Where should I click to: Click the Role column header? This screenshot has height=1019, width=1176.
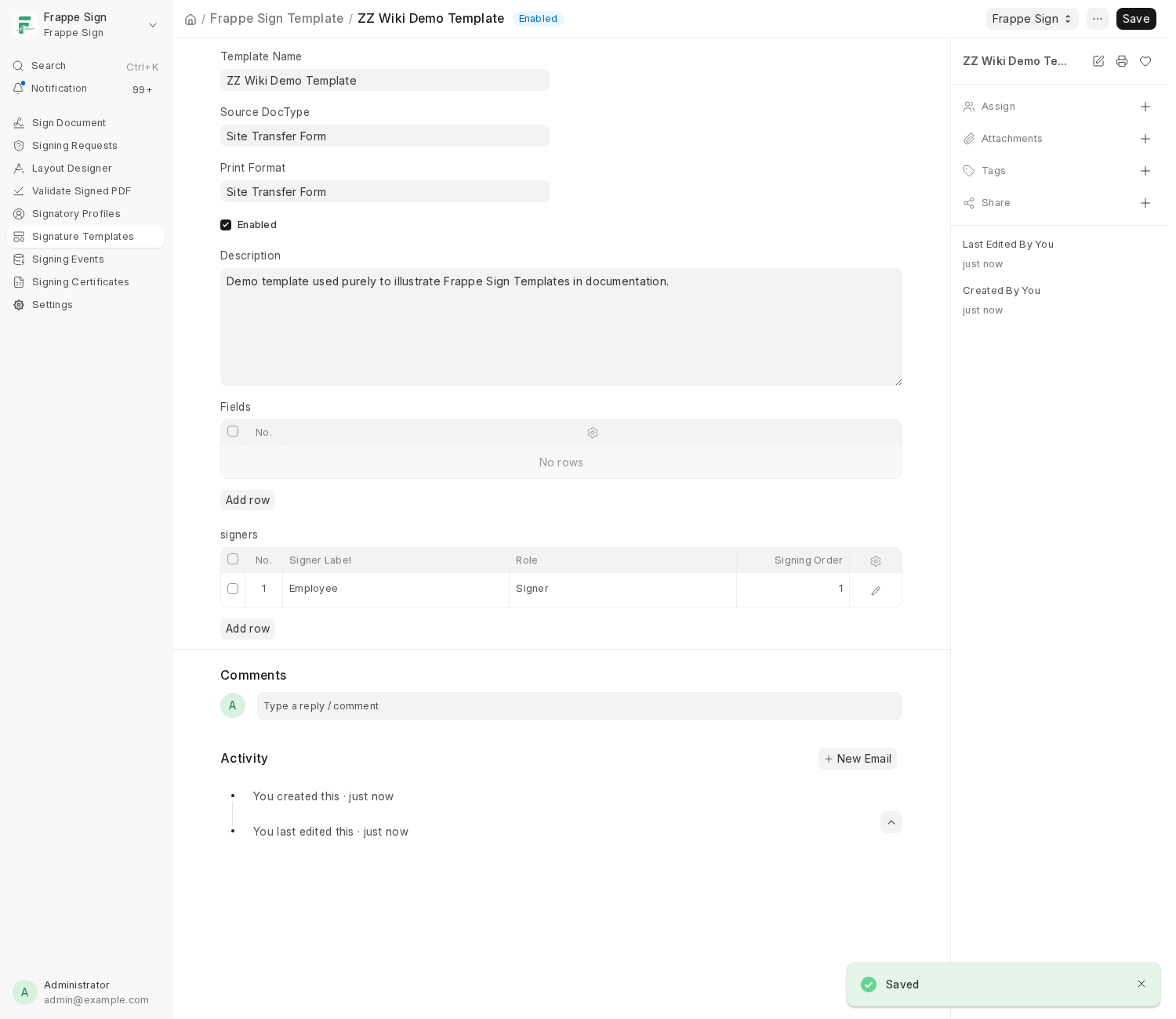[623, 560]
